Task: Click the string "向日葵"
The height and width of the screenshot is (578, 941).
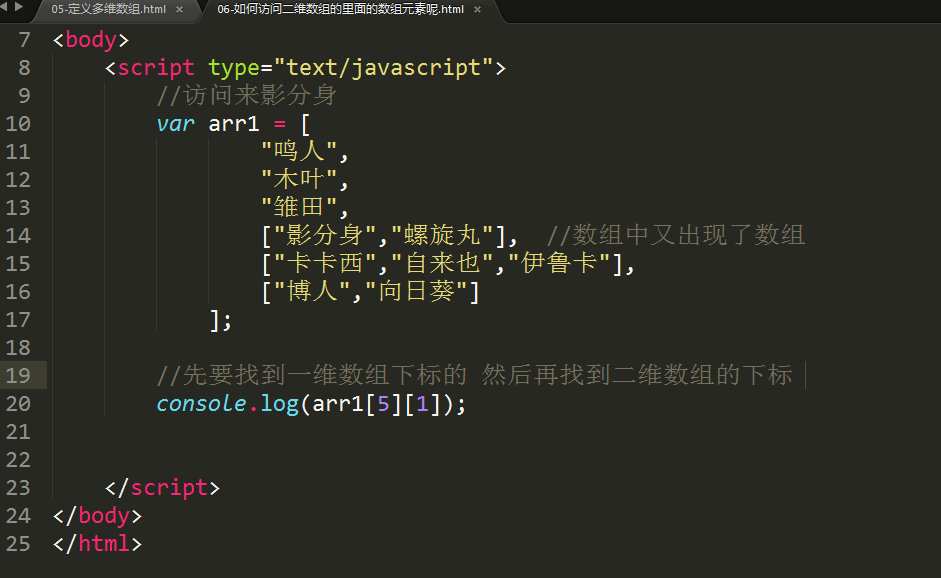Action: [x=416, y=291]
